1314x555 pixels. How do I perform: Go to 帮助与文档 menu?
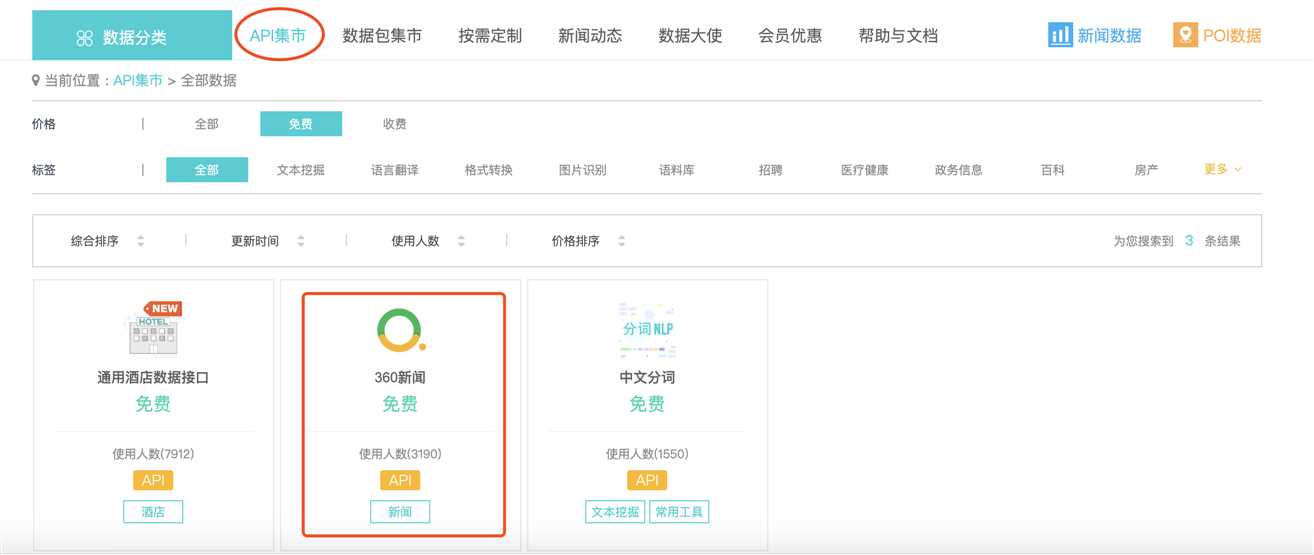click(898, 36)
